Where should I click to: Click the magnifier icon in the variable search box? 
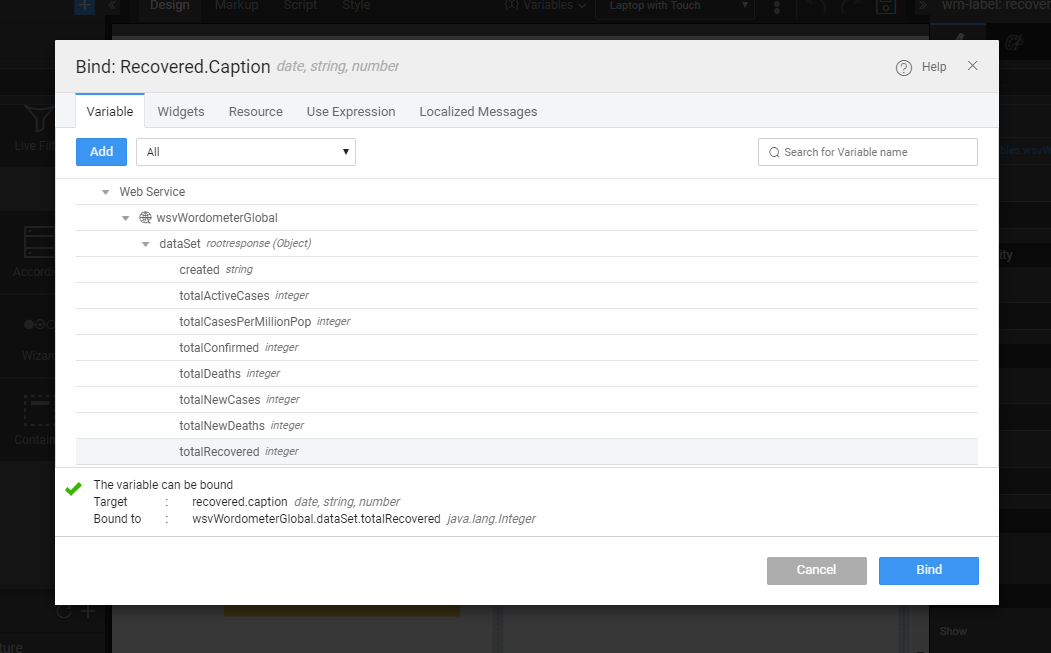pos(773,152)
